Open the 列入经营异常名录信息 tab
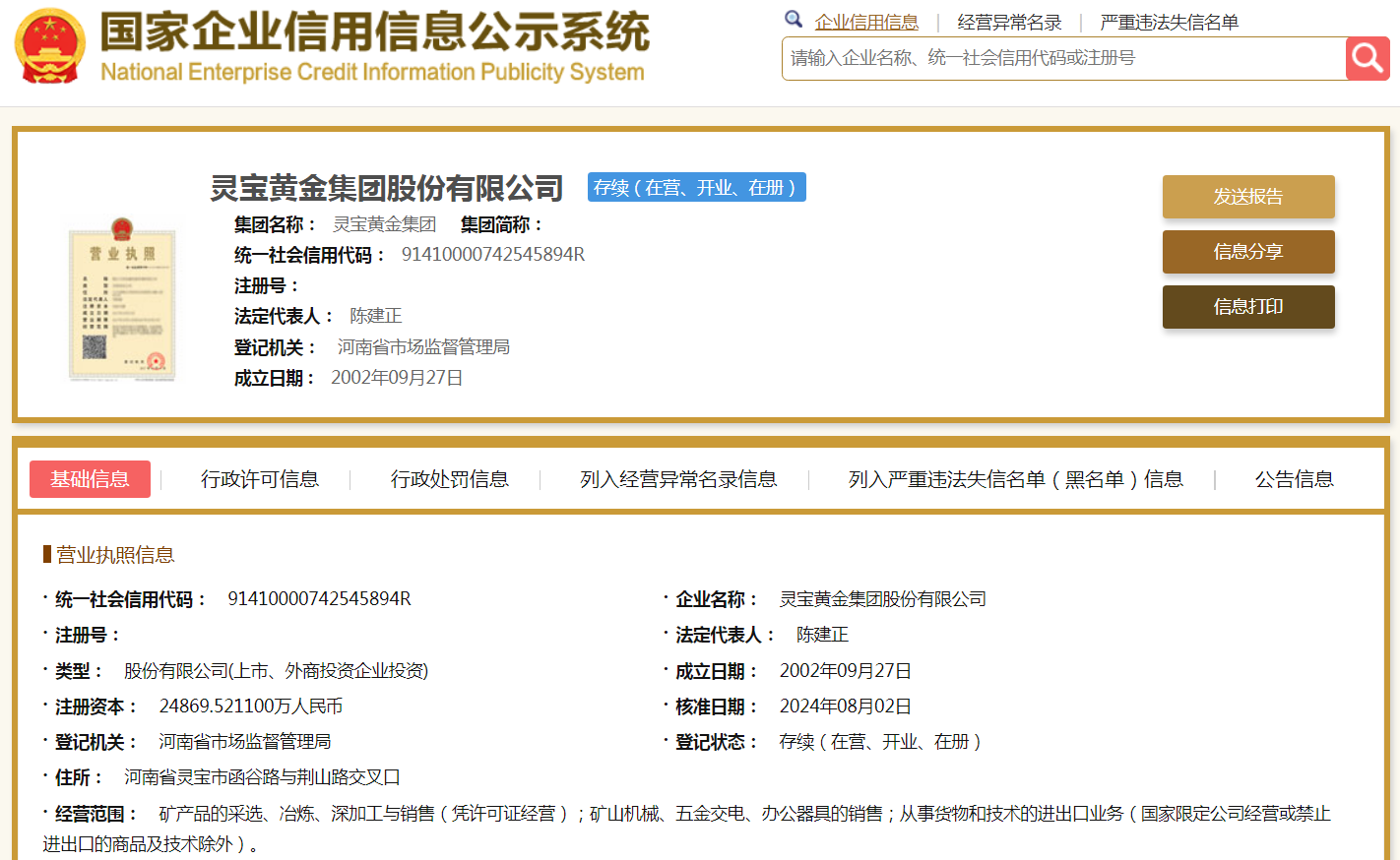Screen dimensions: 1400x860 678,479
